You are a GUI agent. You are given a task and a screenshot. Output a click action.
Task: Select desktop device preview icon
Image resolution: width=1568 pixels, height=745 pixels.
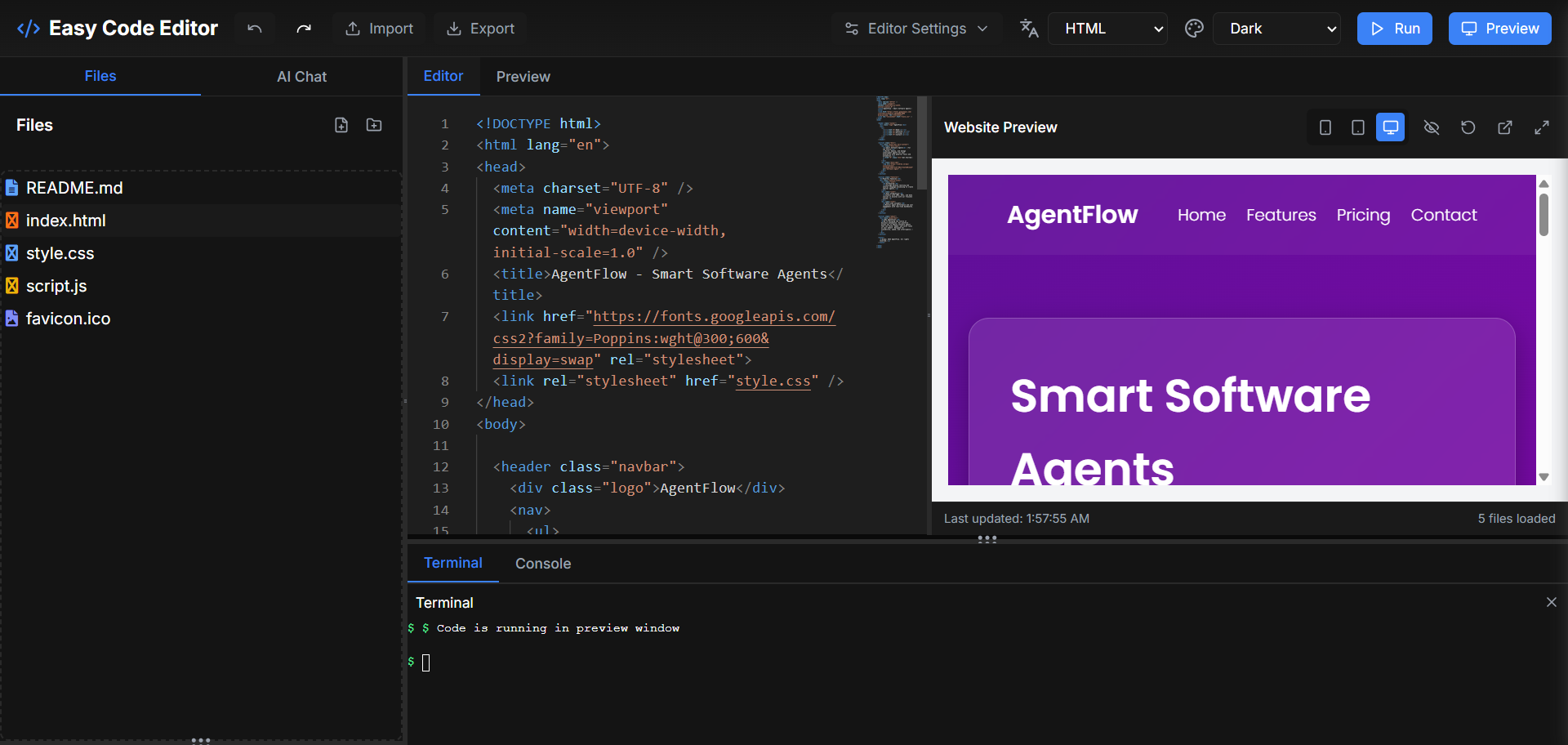pos(1390,127)
